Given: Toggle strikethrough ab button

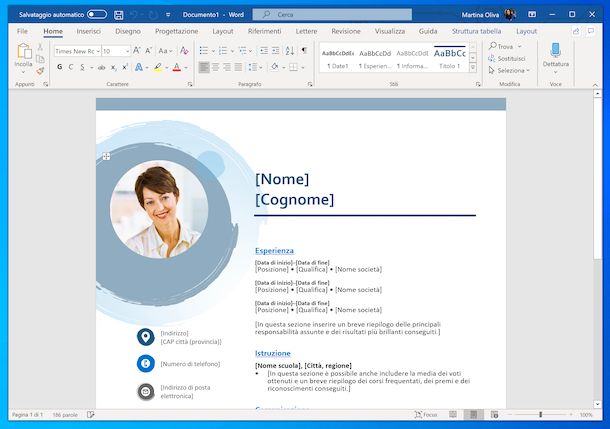Looking at the screenshot, I should pyautogui.click(x=102, y=67).
